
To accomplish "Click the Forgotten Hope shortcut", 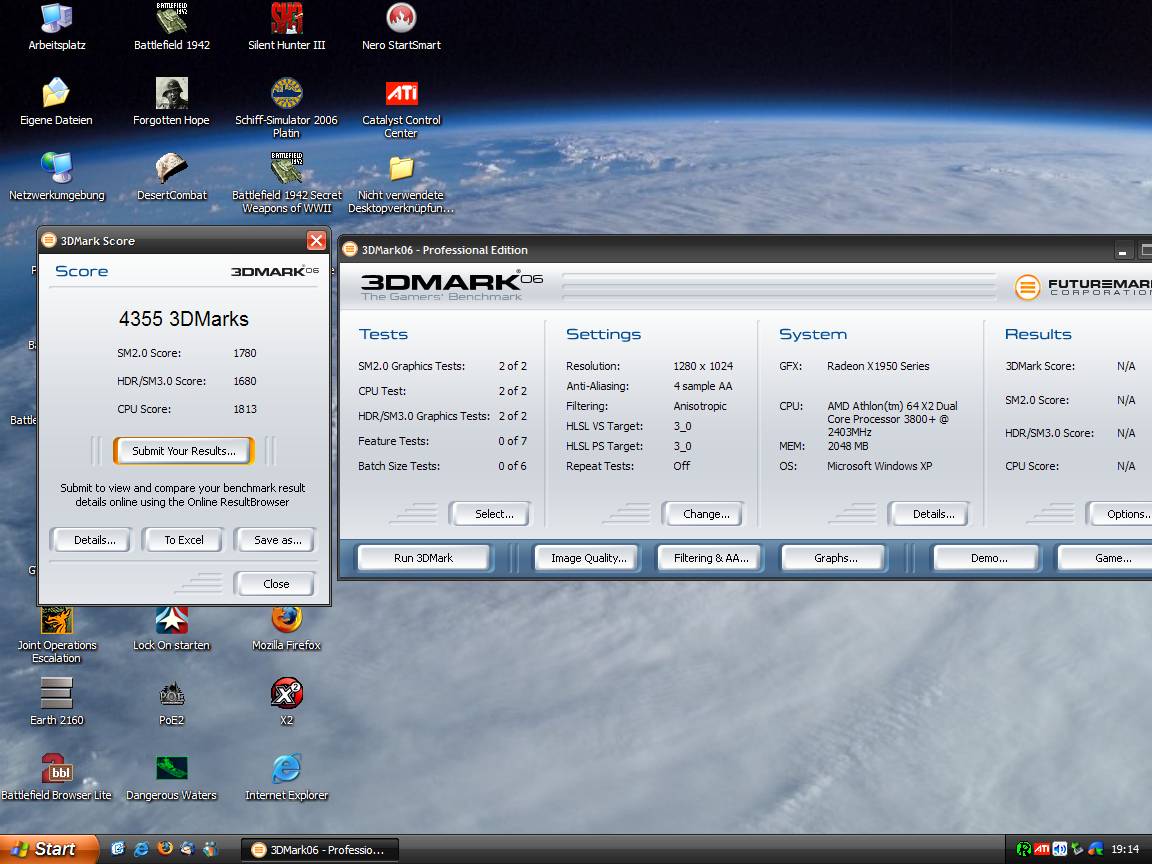I will [x=171, y=102].
